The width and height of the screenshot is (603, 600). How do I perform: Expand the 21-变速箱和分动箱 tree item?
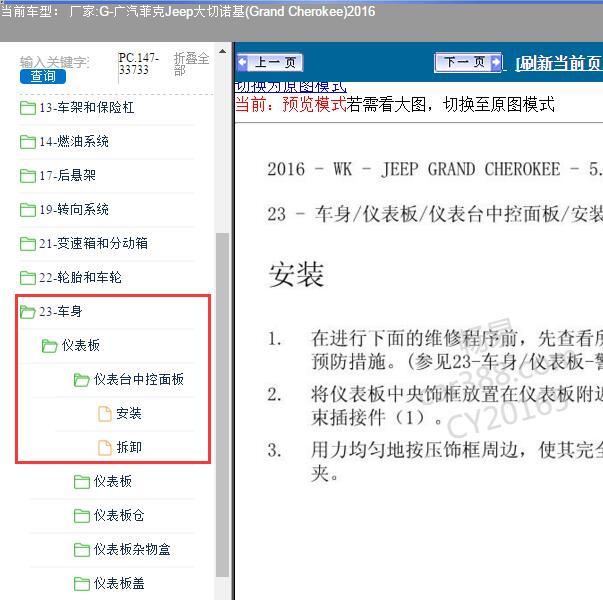pos(93,243)
